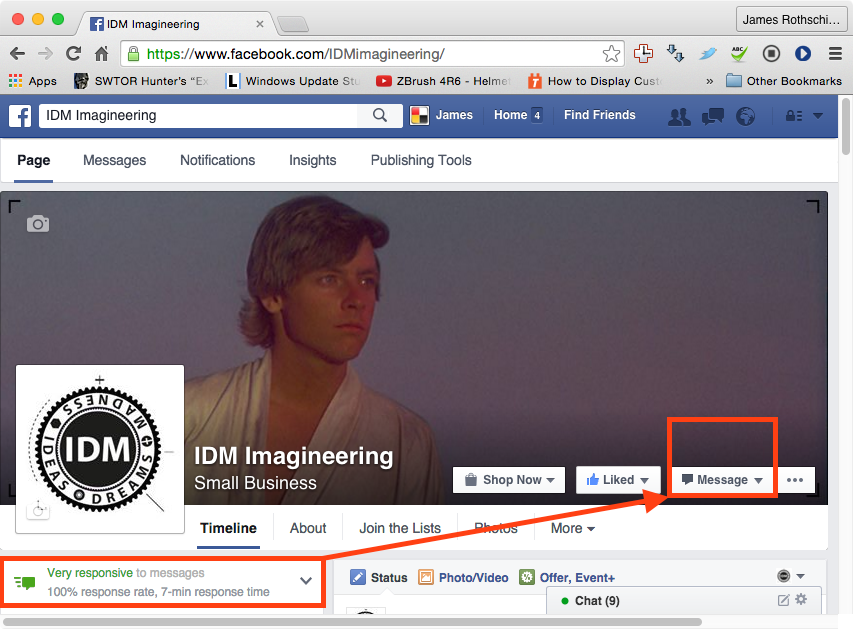Open the How to Display Cust bookmark
This screenshot has width=853, height=629.
tap(595, 81)
